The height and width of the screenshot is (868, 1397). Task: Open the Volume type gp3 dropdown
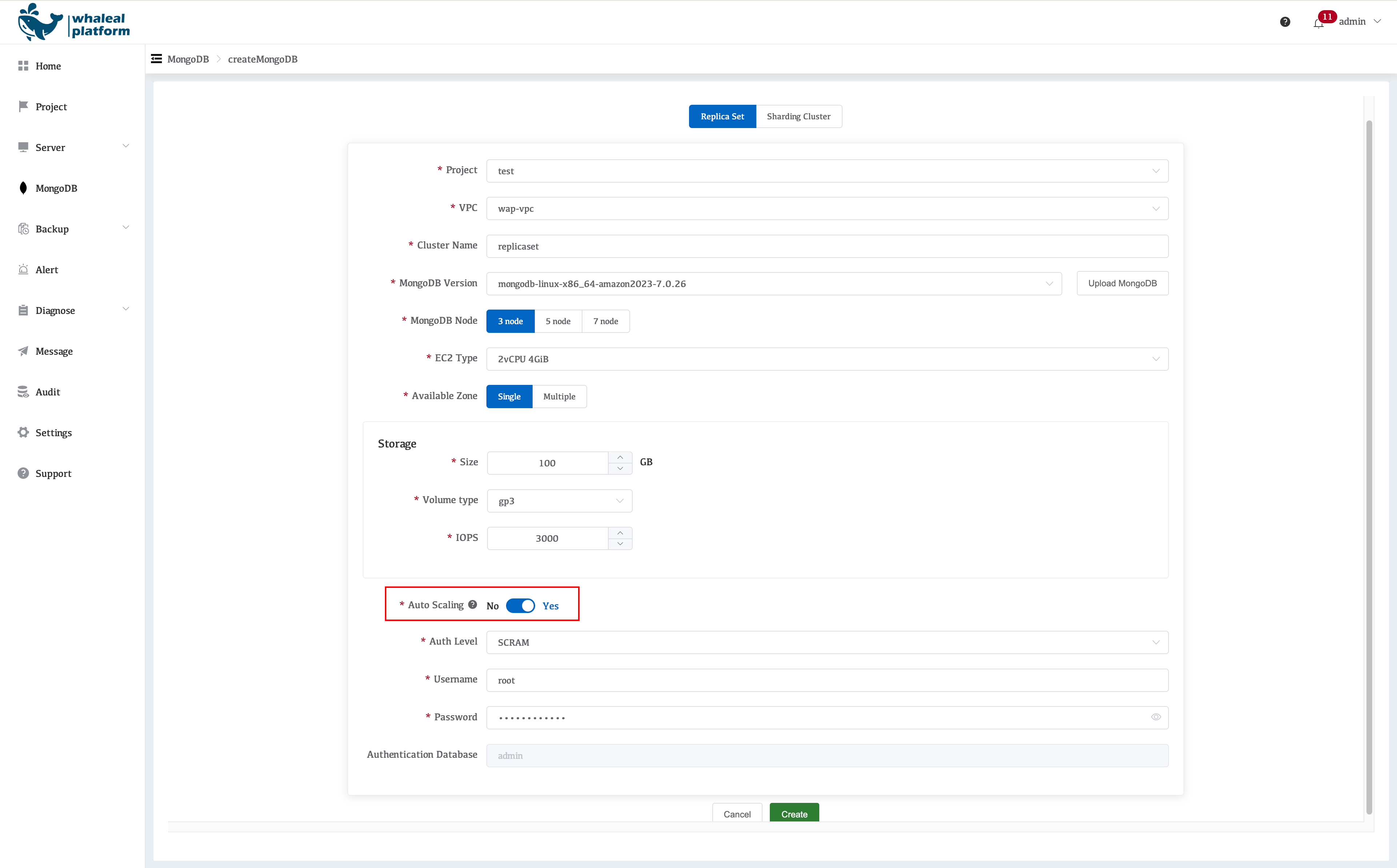click(559, 501)
